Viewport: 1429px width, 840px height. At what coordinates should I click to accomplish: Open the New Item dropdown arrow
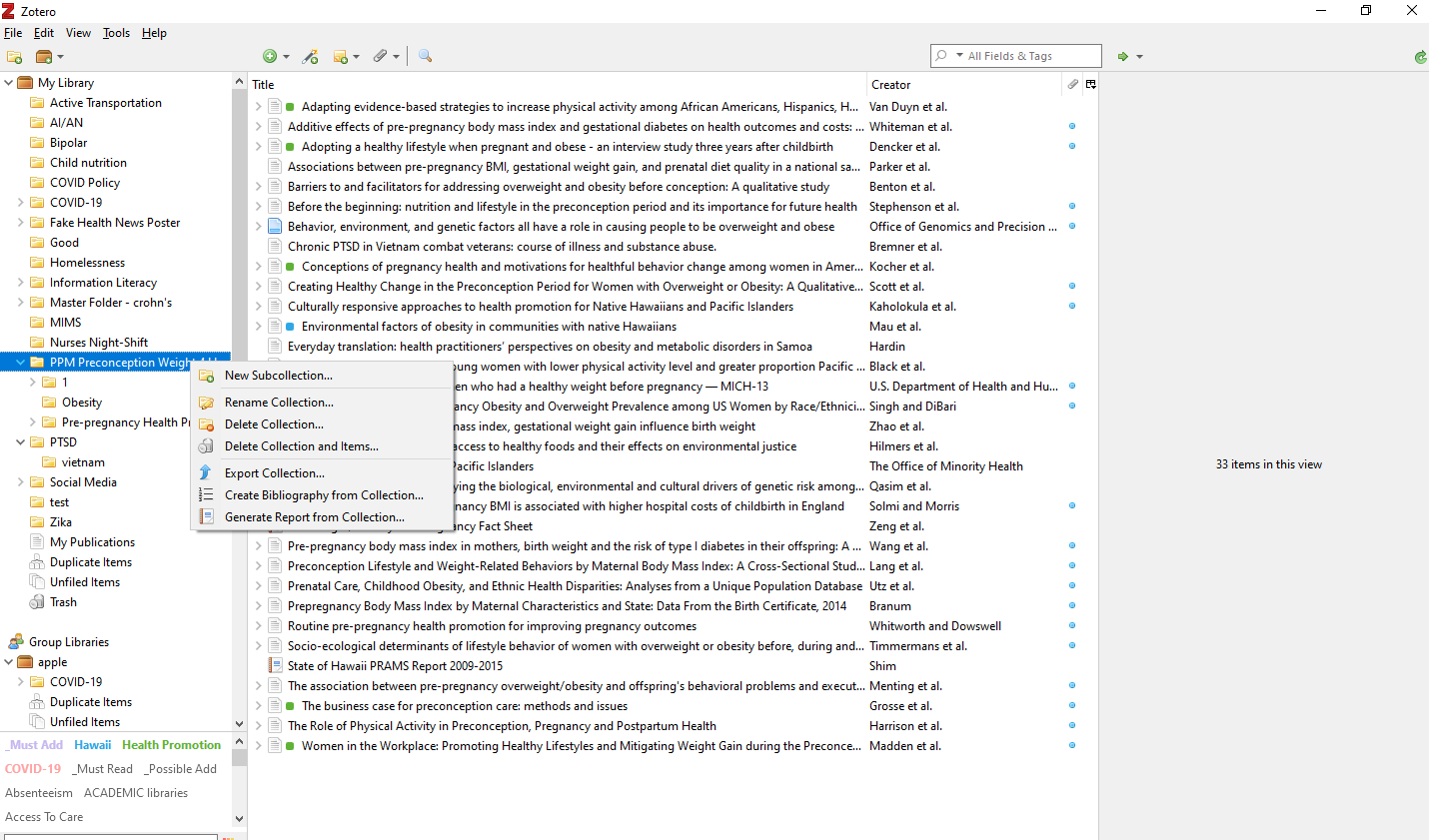click(x=286, y=57)
